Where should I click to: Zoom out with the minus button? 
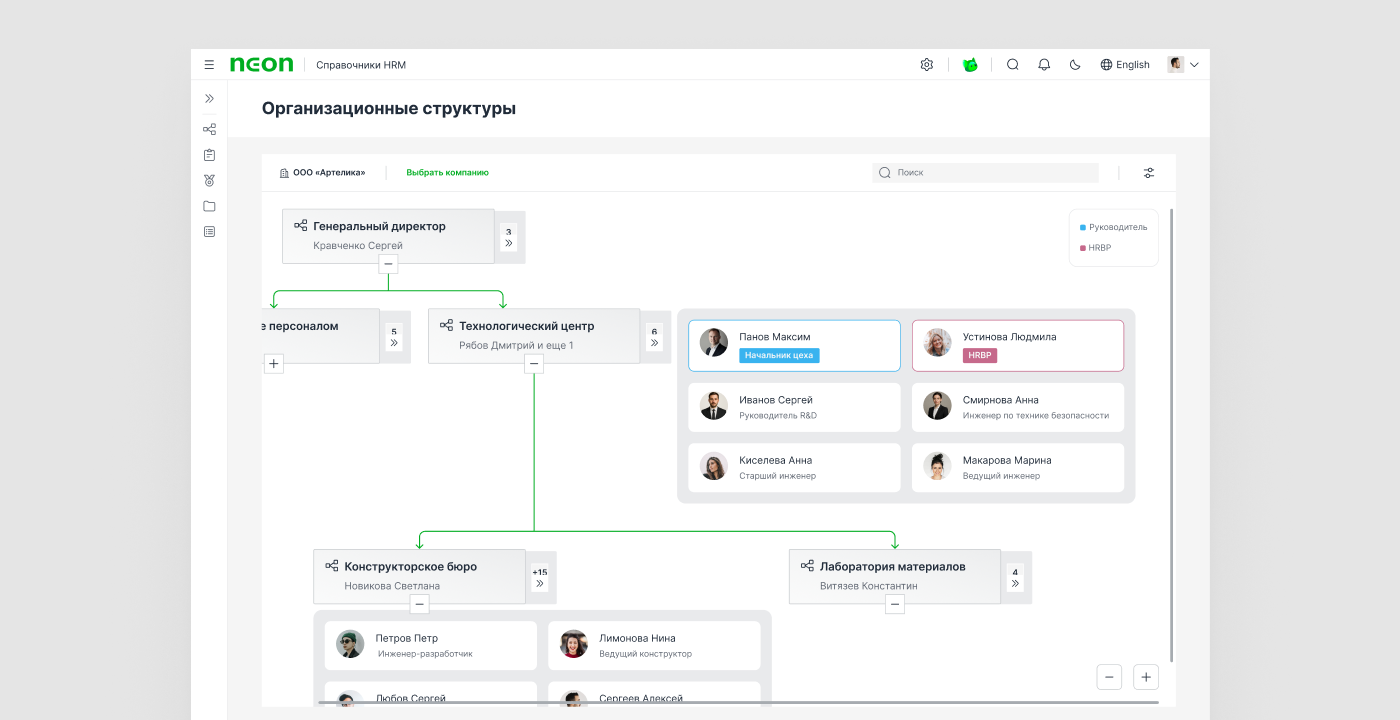coord(1109,677)
